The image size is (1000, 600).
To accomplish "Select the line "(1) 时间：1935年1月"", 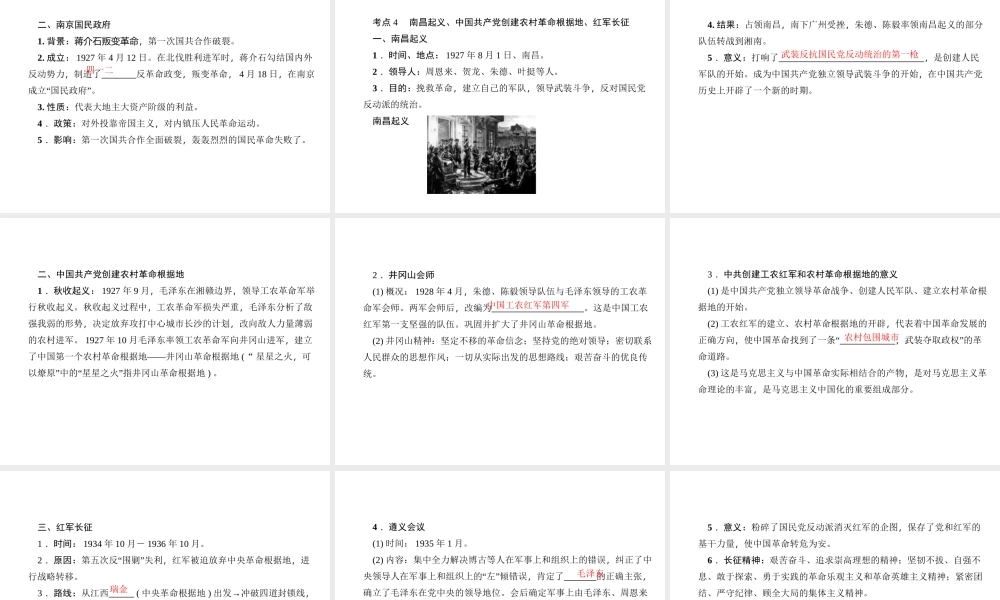I will (x=421, y=544).
